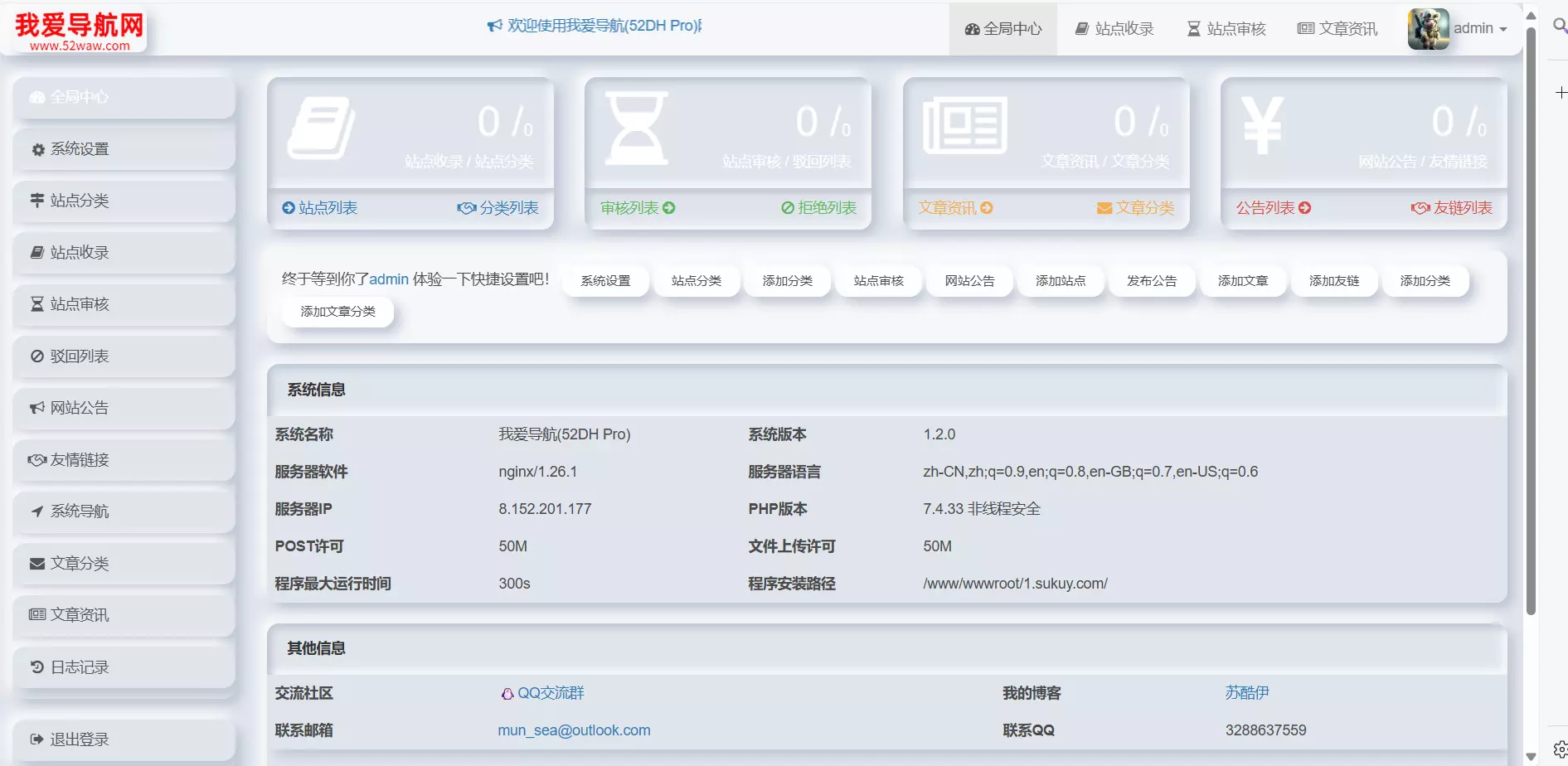1568x766 pixels.
Task: Switch to 站点收录 in the top navigation
Action: pos(1115,27)
